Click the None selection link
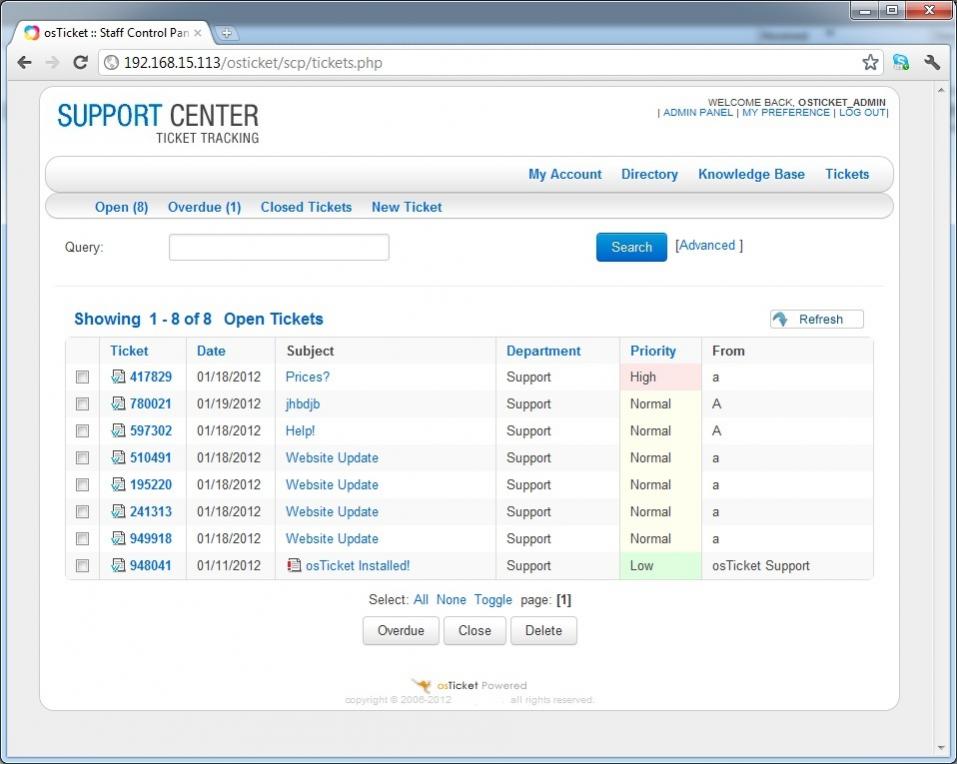The image size is (957, 764). pyautogui.click(x=451, y=600)
